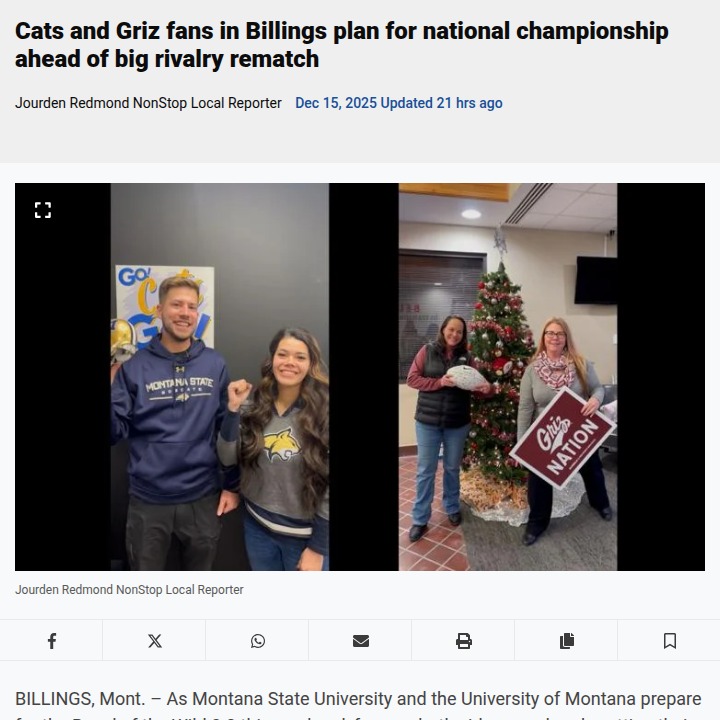720x720 pixels.
Task: Print the article with printer icon
Action: [464, 641]
